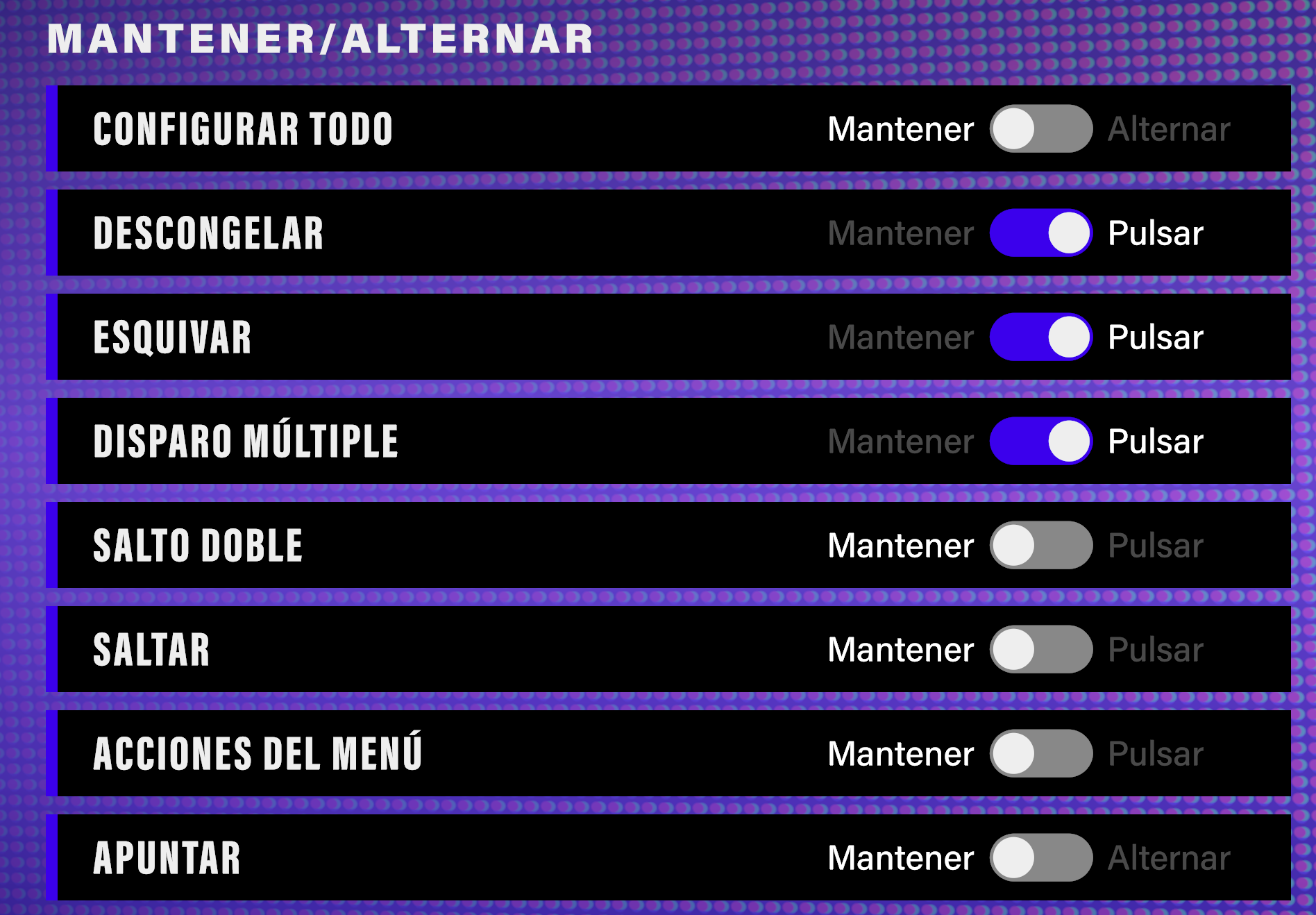
Task: Click the Acciones del Menú row label
Action: pyautogui.click(x=258, y=754)
